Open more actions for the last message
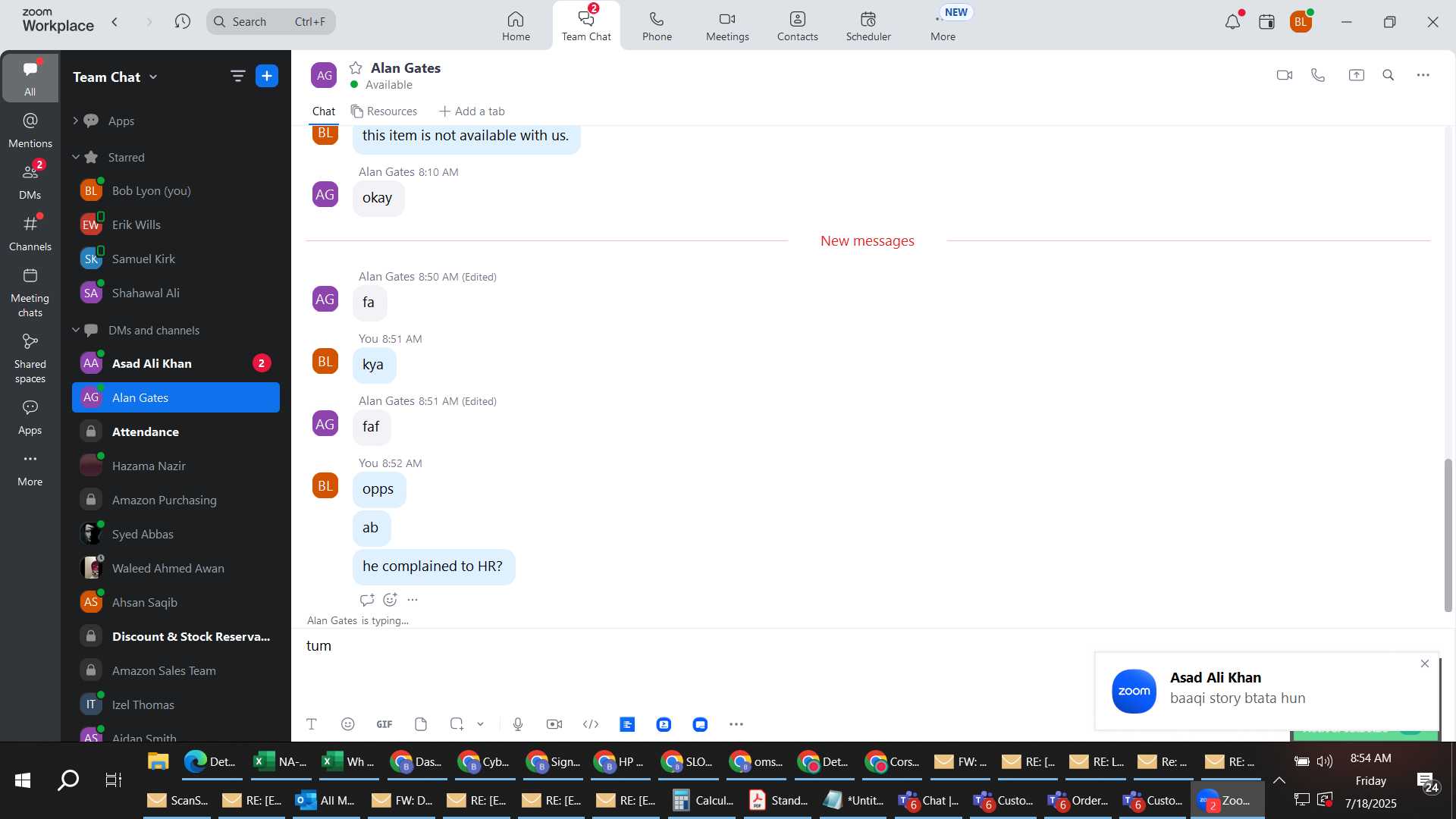The height and width of the screenshot is (819, 1456). tap(413, 600)
